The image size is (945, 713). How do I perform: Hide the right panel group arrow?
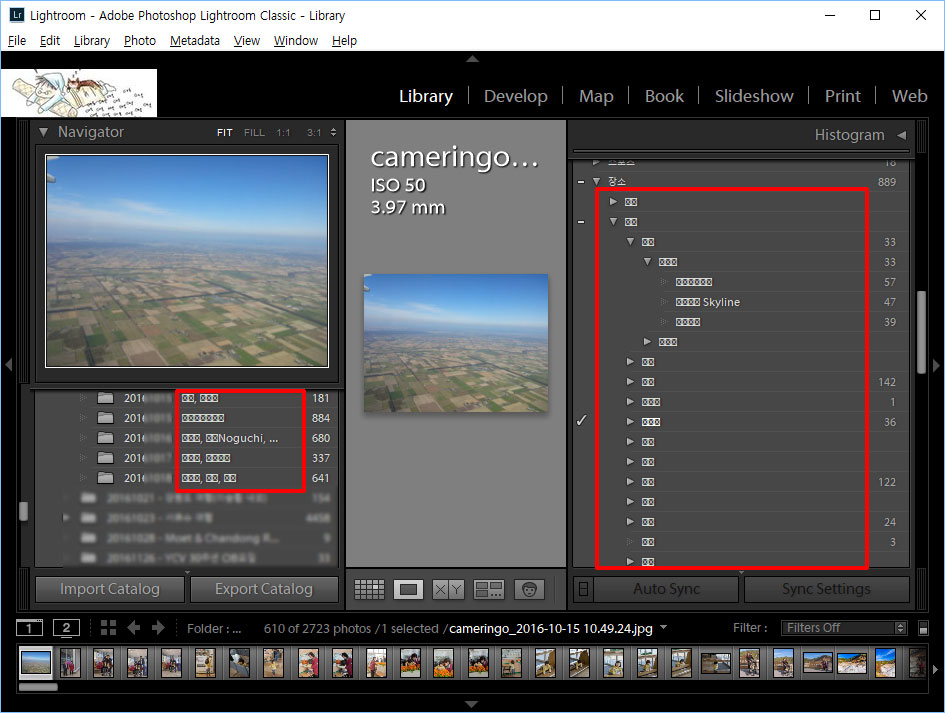coord(936,365)
